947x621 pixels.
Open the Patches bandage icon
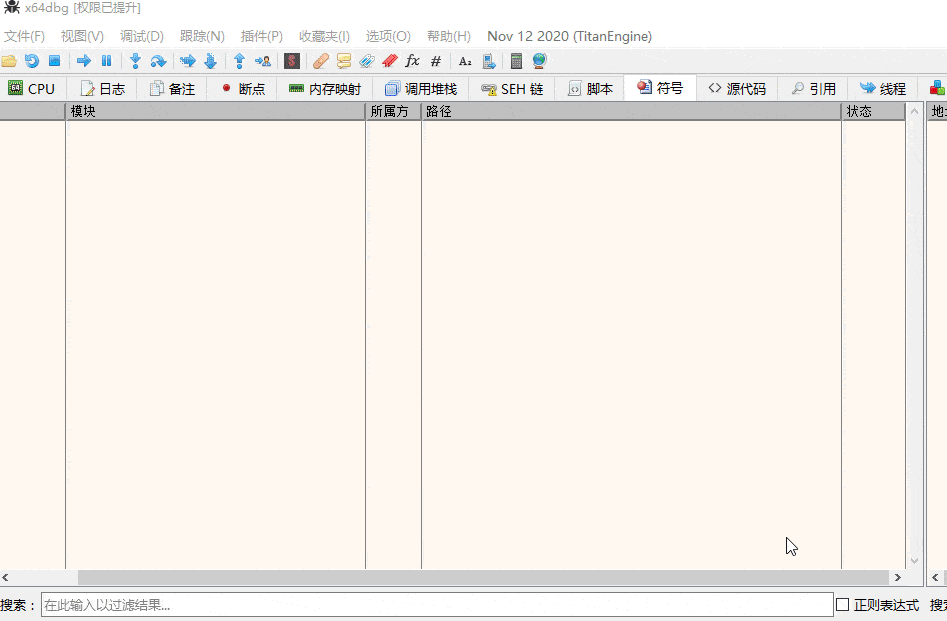pyautogui.click(x=321, y=61)
